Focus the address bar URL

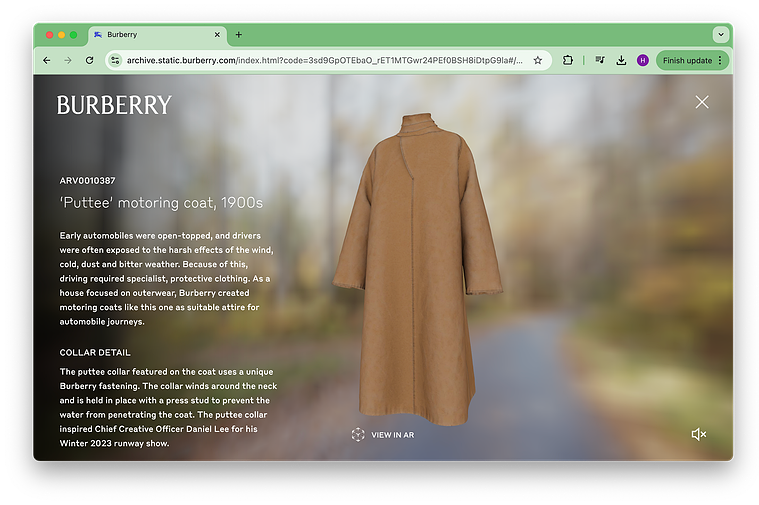coord(324,61)
